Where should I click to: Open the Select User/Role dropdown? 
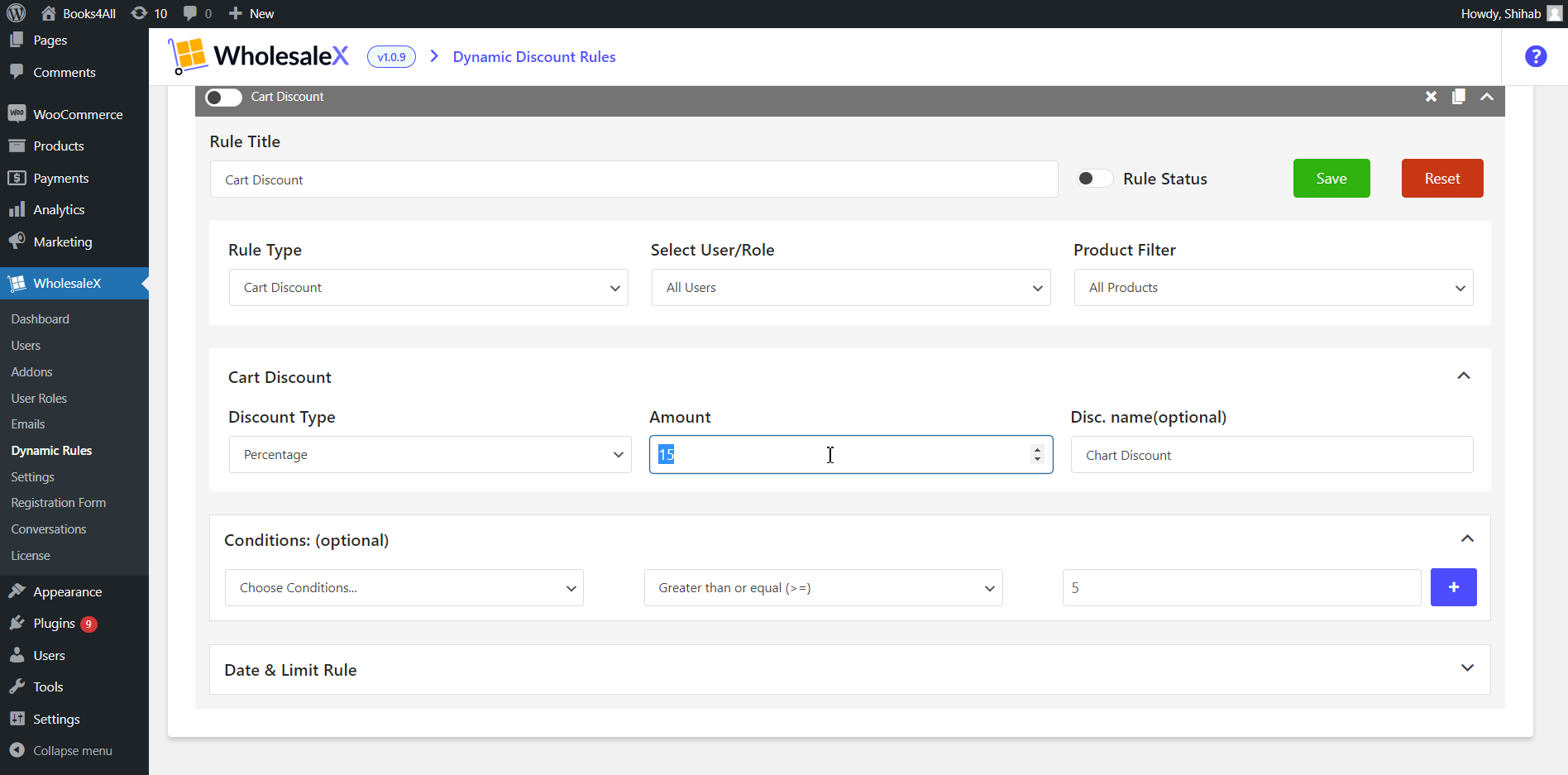[851, 288]
